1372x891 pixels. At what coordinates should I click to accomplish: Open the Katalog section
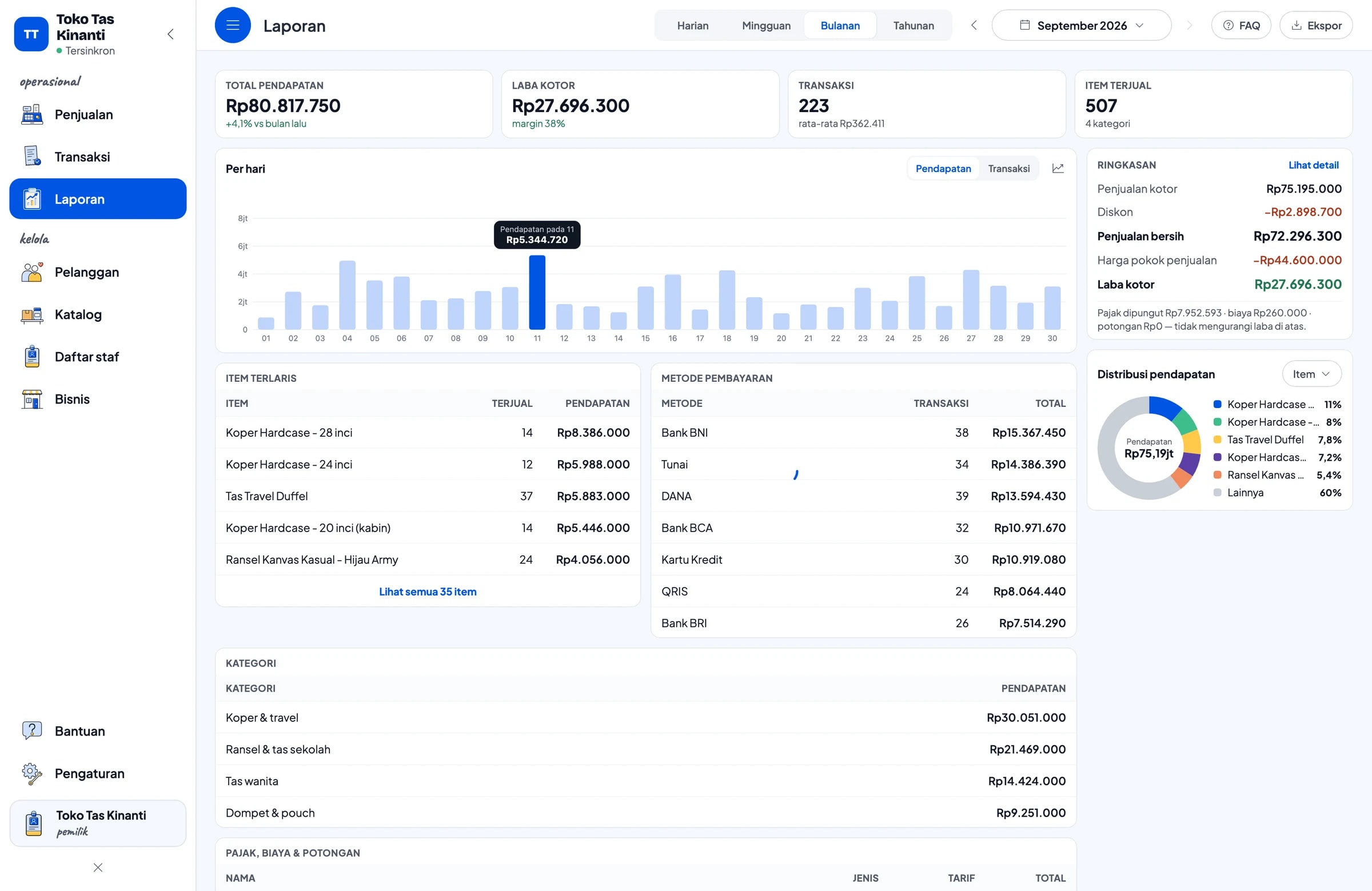(97, 315)
